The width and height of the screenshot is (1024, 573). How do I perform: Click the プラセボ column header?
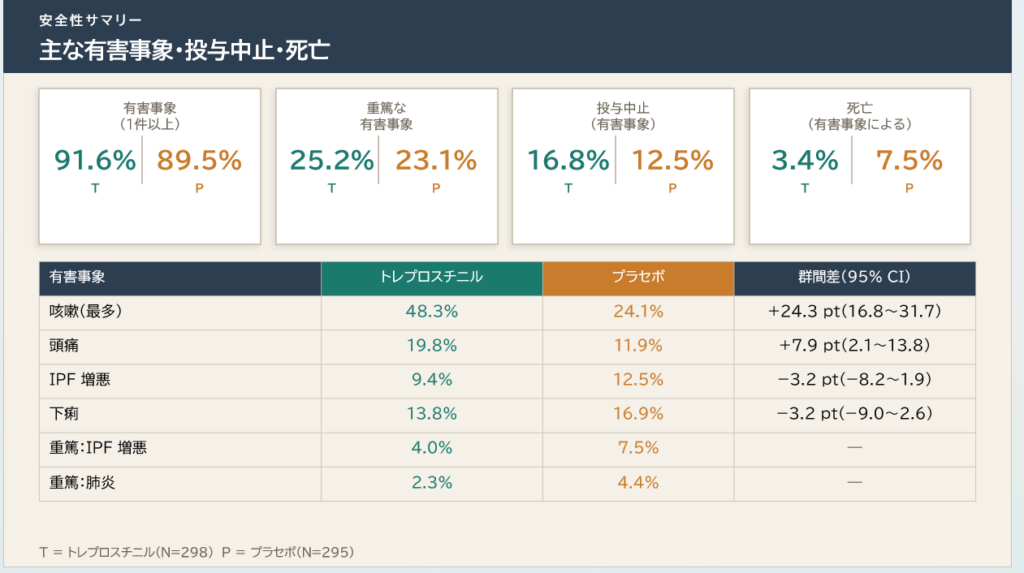pos(638,277)
